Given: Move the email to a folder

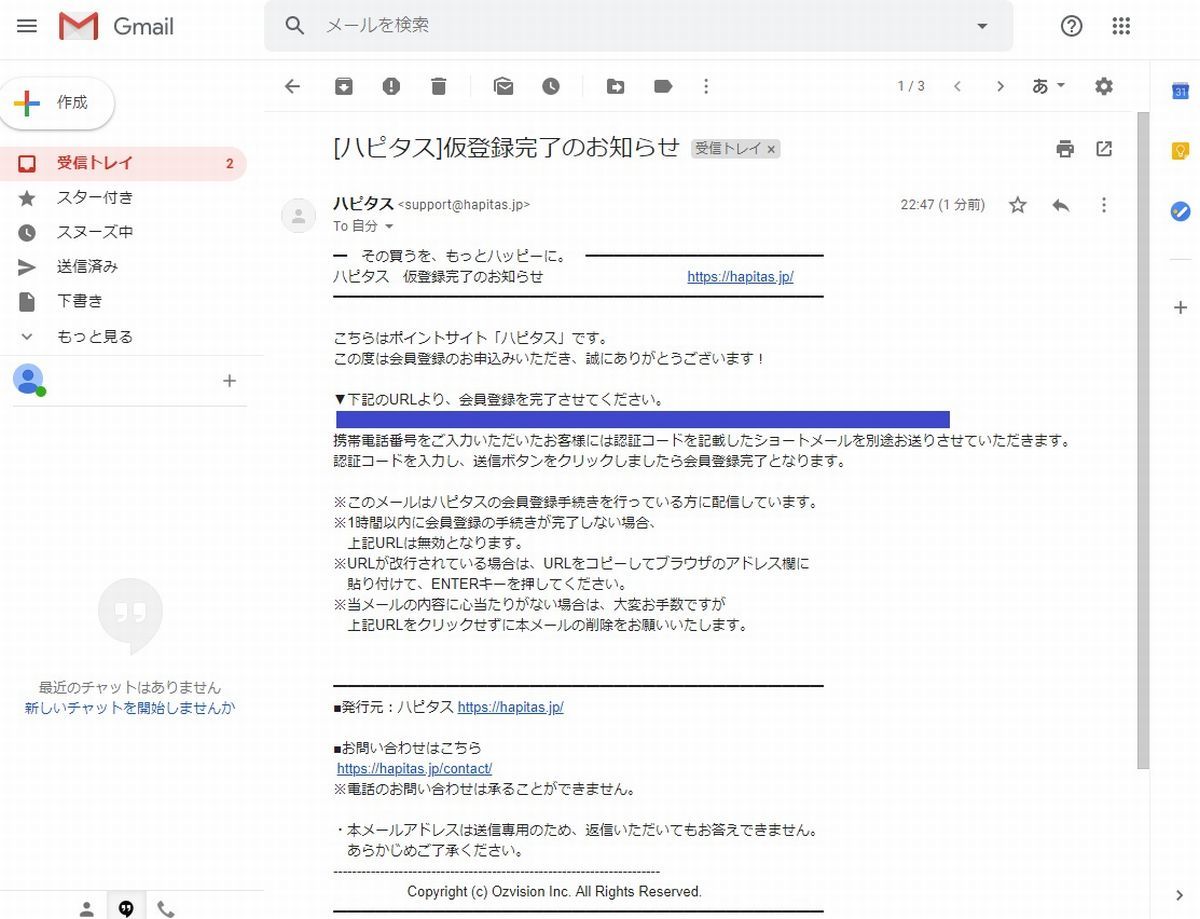Looking at the screenshot, I should (x=615, y=87).
